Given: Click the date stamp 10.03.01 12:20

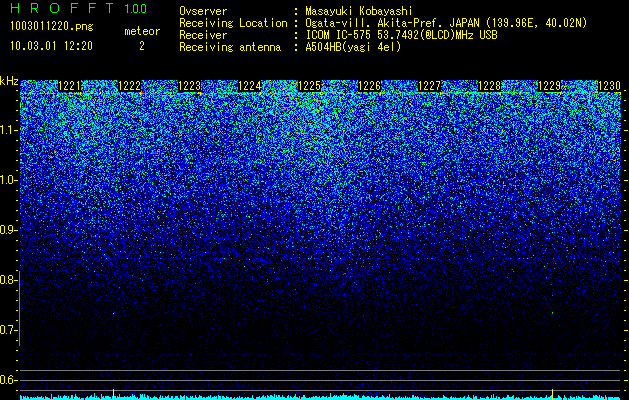Looking at the screenshot, I should tap(51, 46).
